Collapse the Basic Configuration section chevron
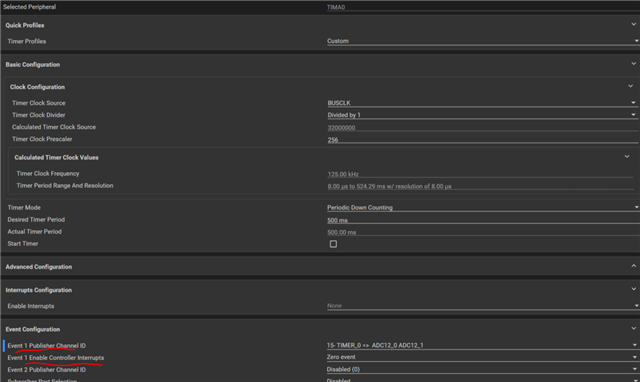640x382 pixels. coord(633,64)
